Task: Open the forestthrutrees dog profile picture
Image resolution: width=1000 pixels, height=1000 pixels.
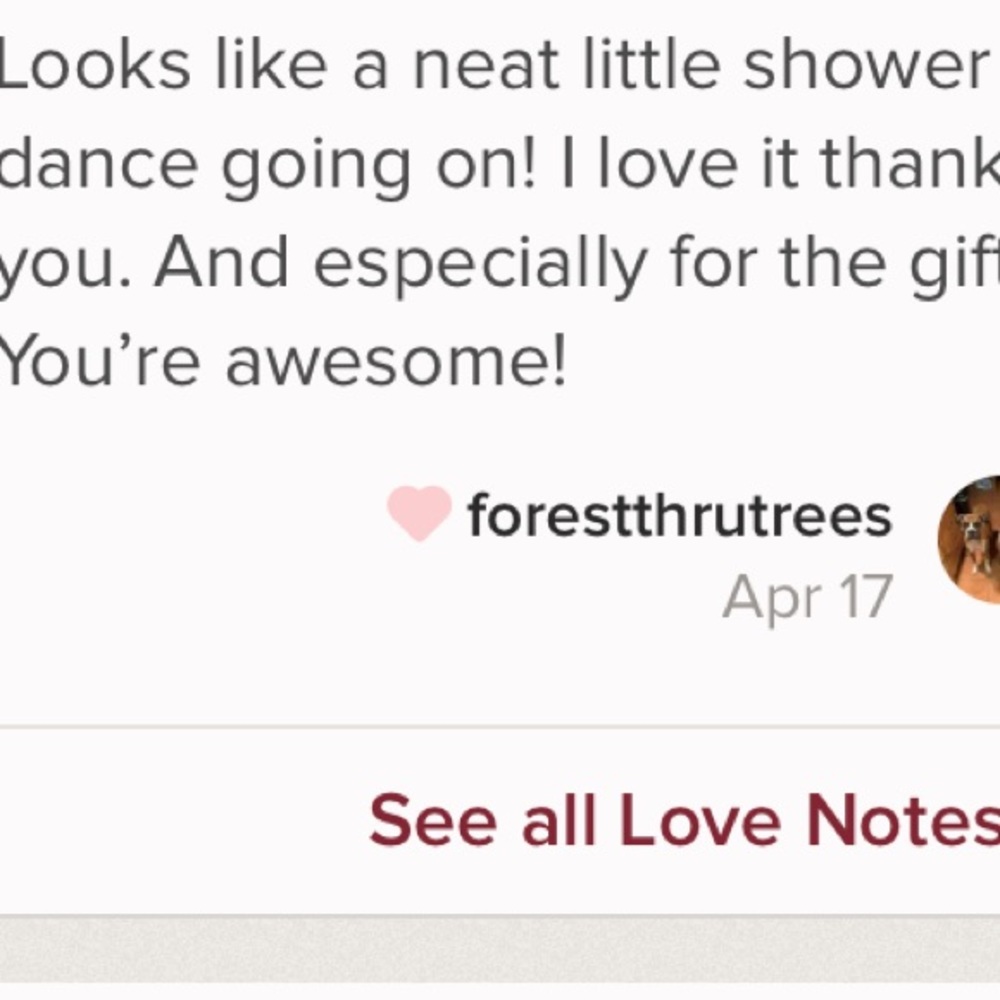Action: point(969,539)
